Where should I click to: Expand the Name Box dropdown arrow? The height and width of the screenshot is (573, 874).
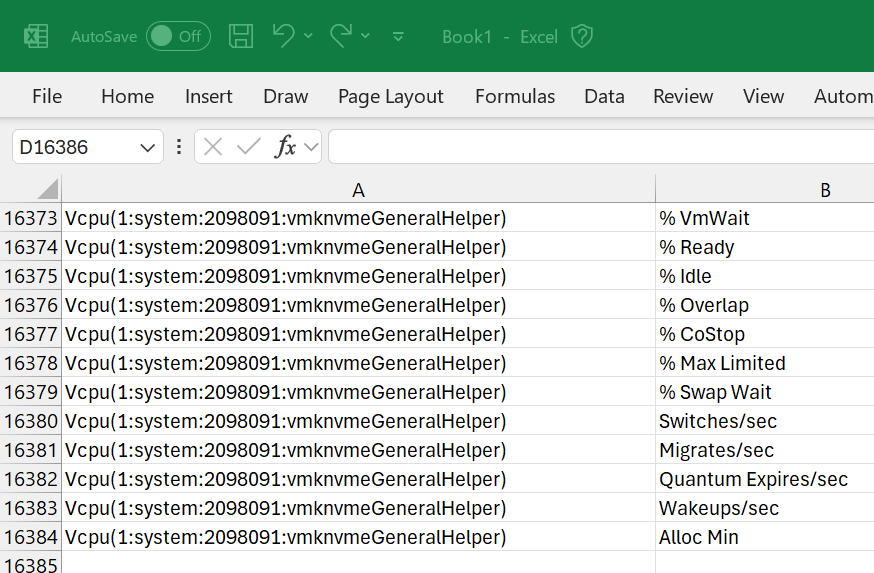point(147,148)
